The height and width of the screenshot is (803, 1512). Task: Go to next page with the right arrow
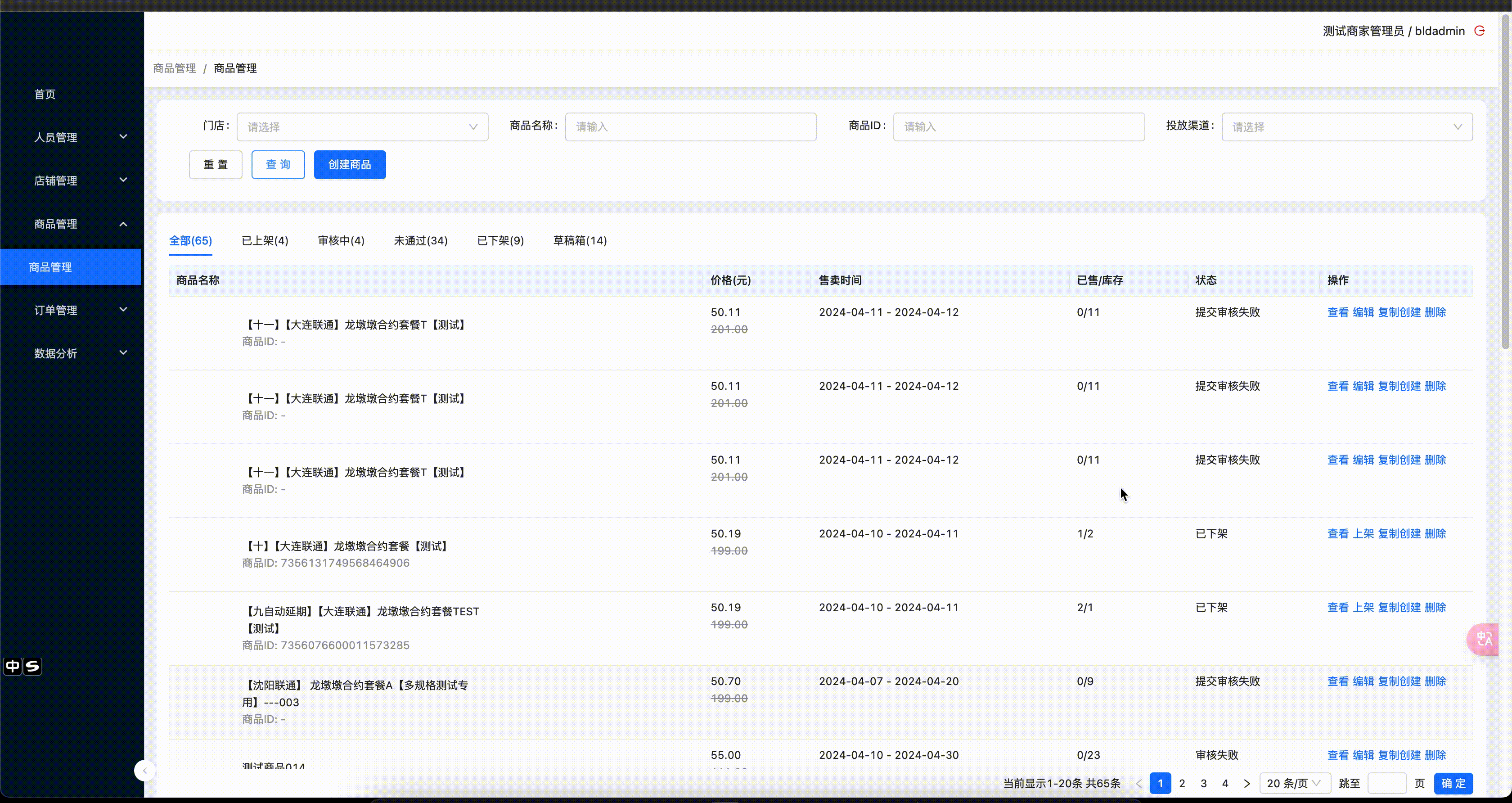point(1247,783)
